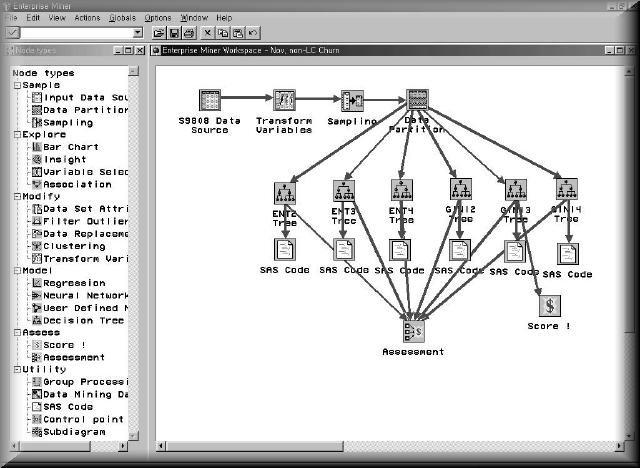Collapse the Model group in node types
Viewport: 640px width, 468px height.
pos(17,271)
